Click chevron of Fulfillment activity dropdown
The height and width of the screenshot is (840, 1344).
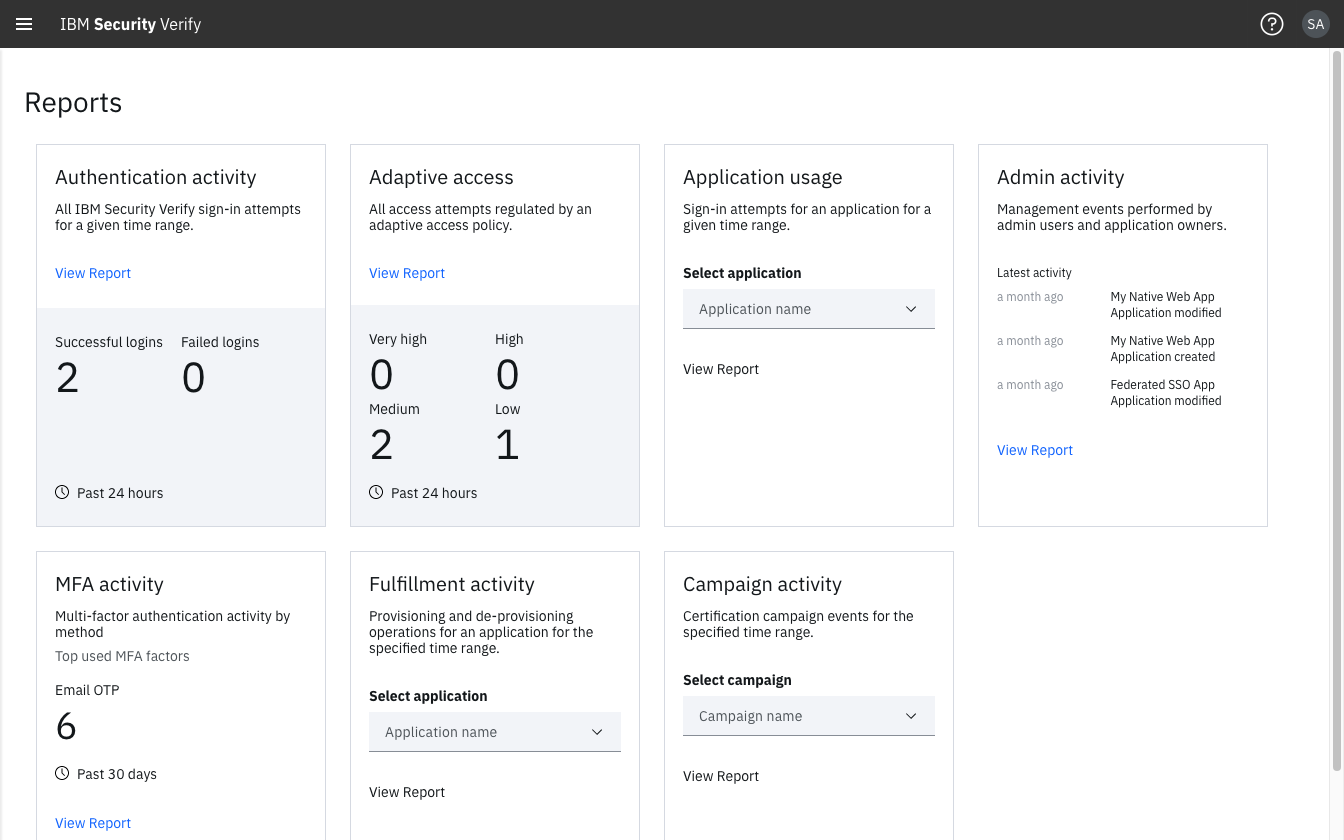click(x=597, y=732)
